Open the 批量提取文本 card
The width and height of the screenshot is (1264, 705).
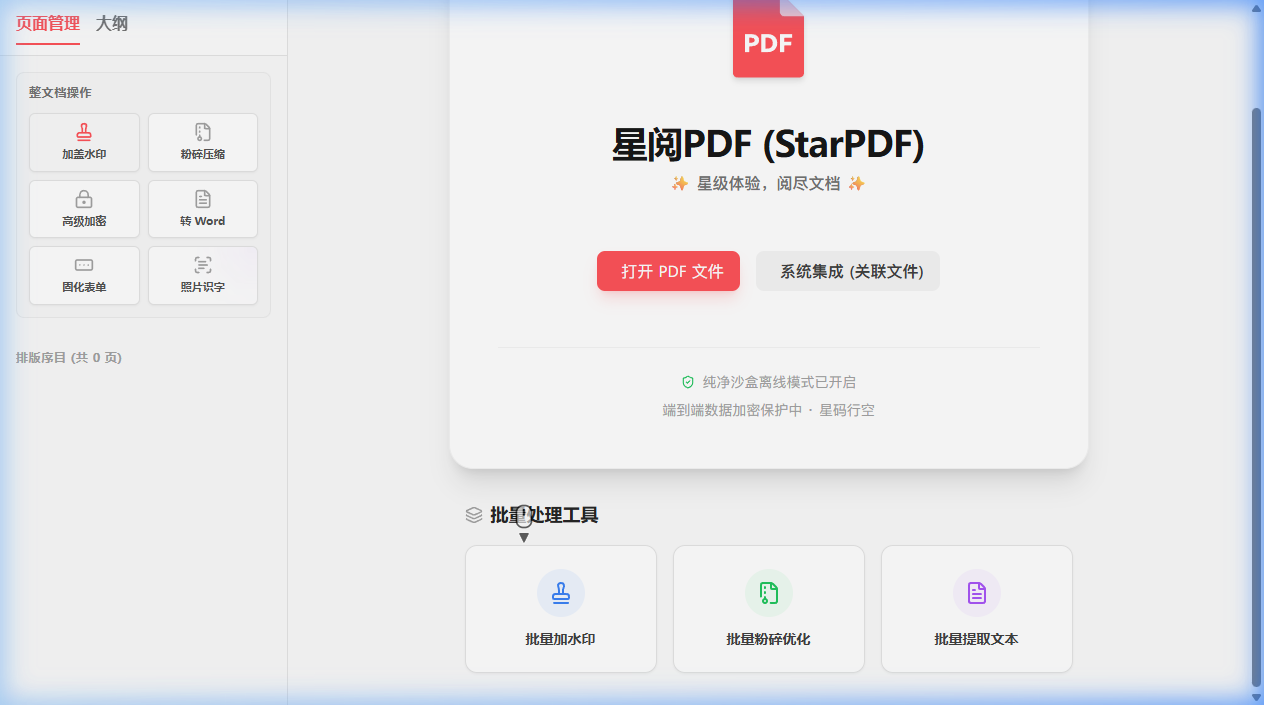click(977, 609)
